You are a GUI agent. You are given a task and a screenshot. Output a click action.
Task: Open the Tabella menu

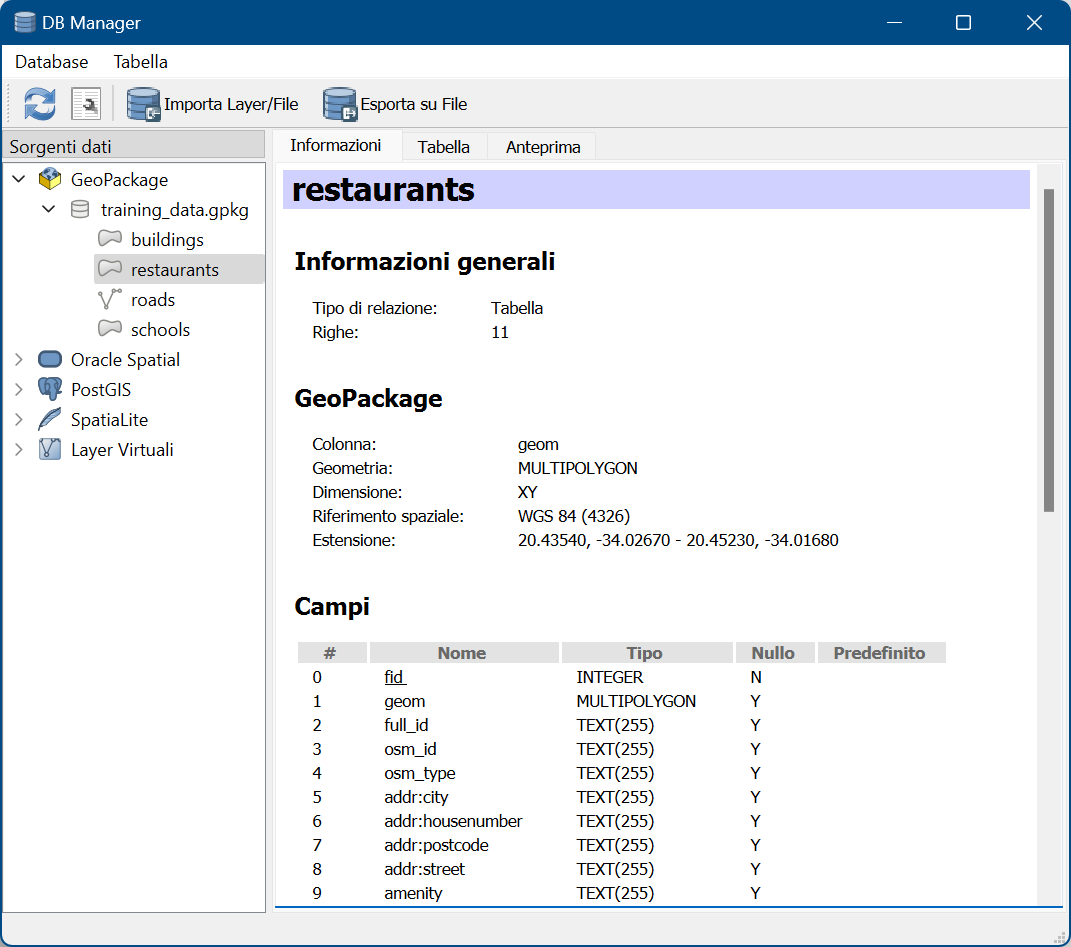(141, 62)
